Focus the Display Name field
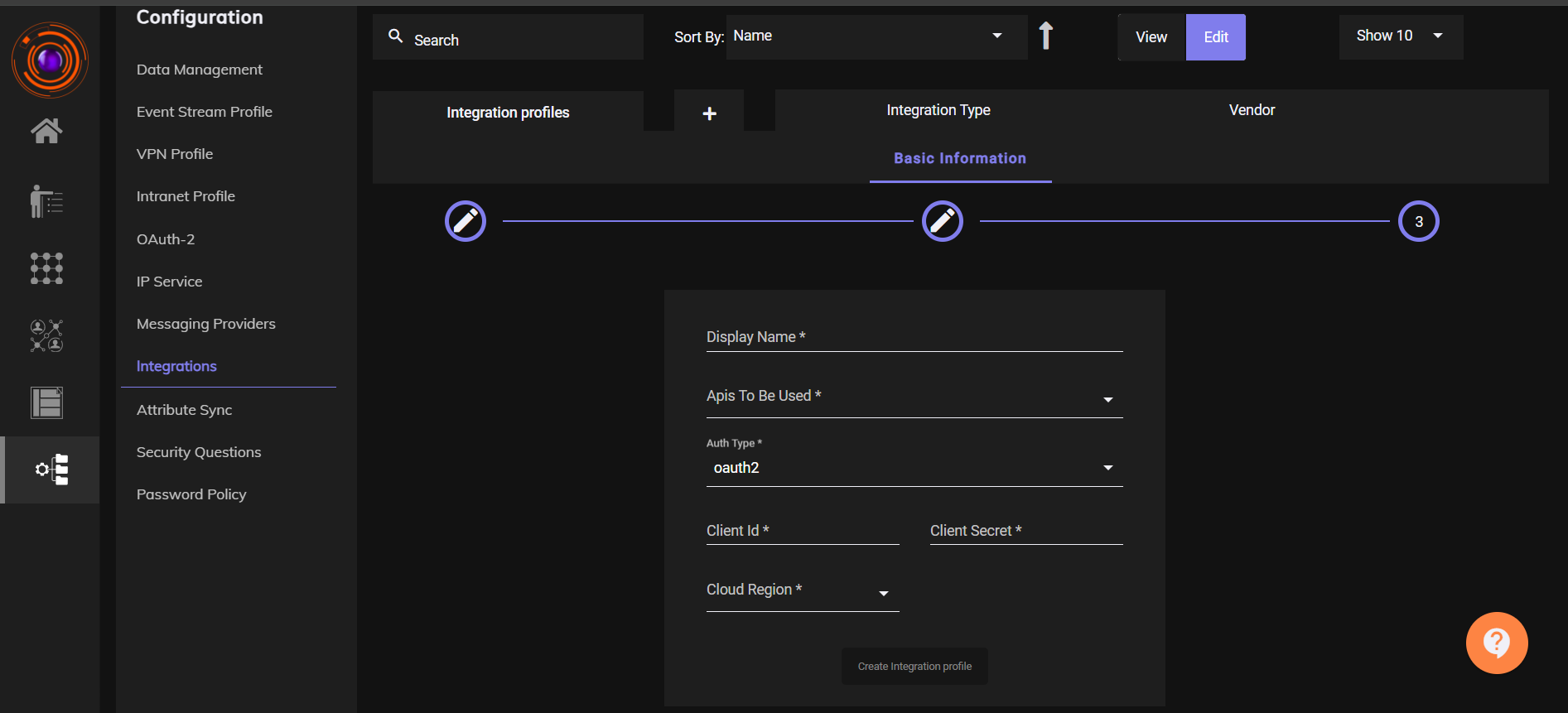Image resolution: width=1568 pixels, height=713 pixels. coord(914,337)
